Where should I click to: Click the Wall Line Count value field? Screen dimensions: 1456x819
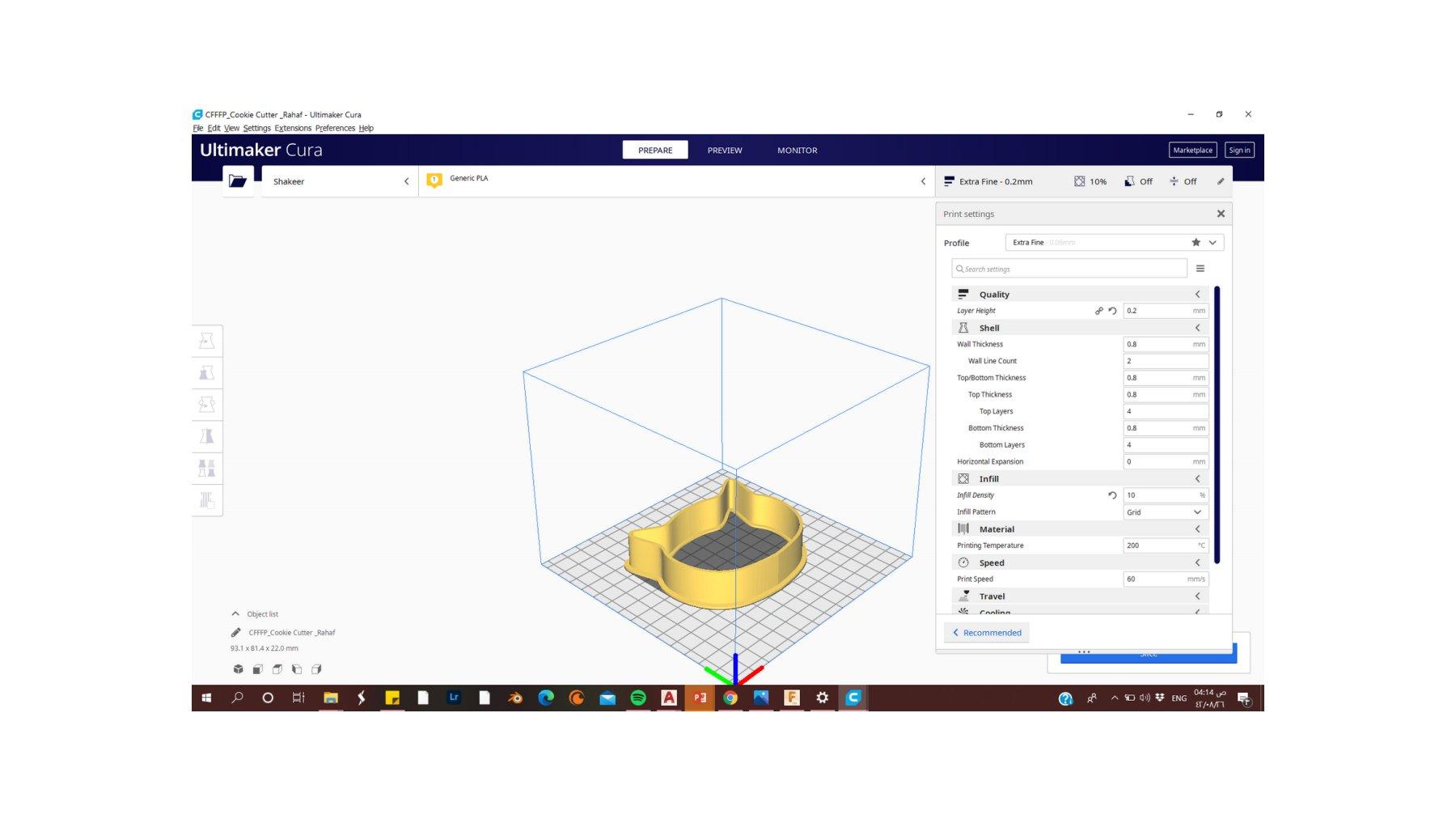coord(1166,361)
